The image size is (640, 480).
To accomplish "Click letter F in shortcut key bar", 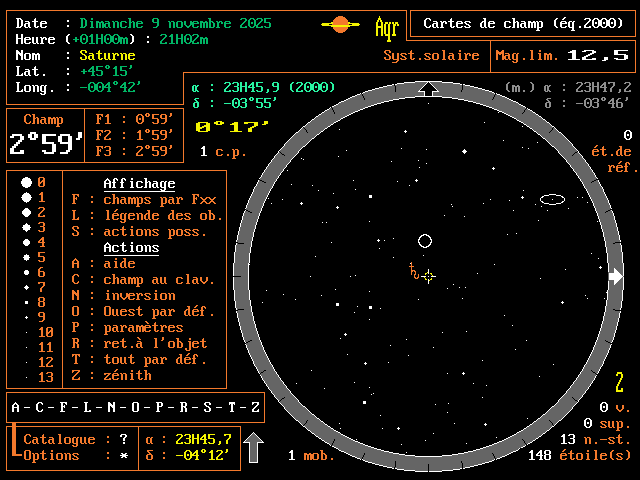I will (63, 407).
